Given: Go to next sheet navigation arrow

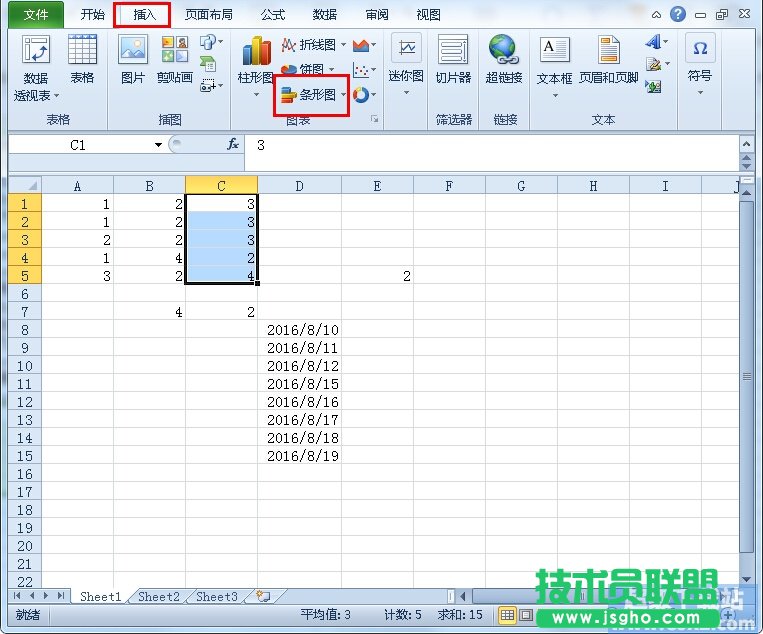Looking at the screenshot, I should tap(46, 596).
